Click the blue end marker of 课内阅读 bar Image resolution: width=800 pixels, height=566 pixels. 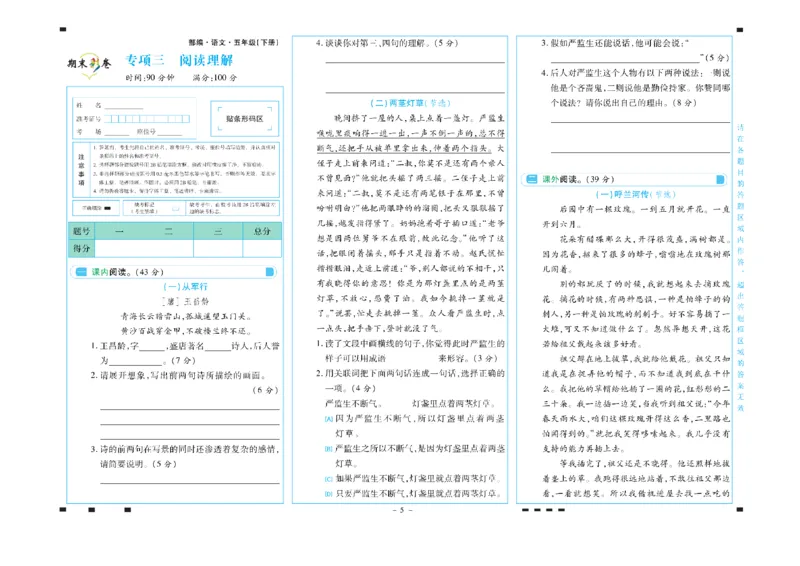pyautogui.click(x=270, y=272)
